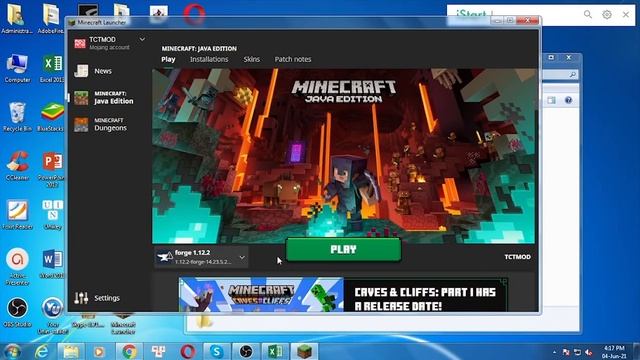
Task: Open media player from taskbar
Action: tap(99, 351)
